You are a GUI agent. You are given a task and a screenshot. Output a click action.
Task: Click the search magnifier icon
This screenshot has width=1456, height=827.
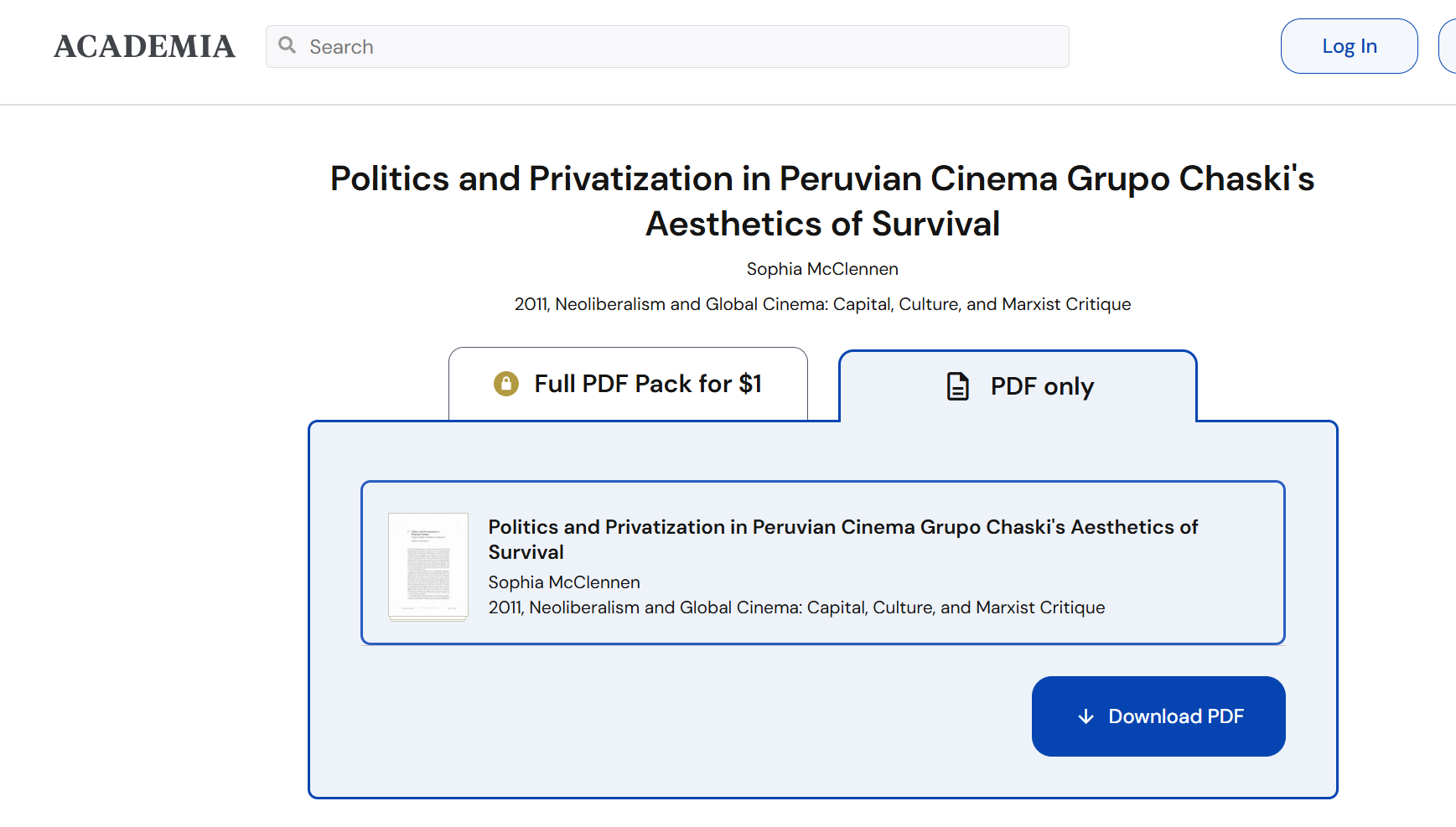[x=288, y=45]
